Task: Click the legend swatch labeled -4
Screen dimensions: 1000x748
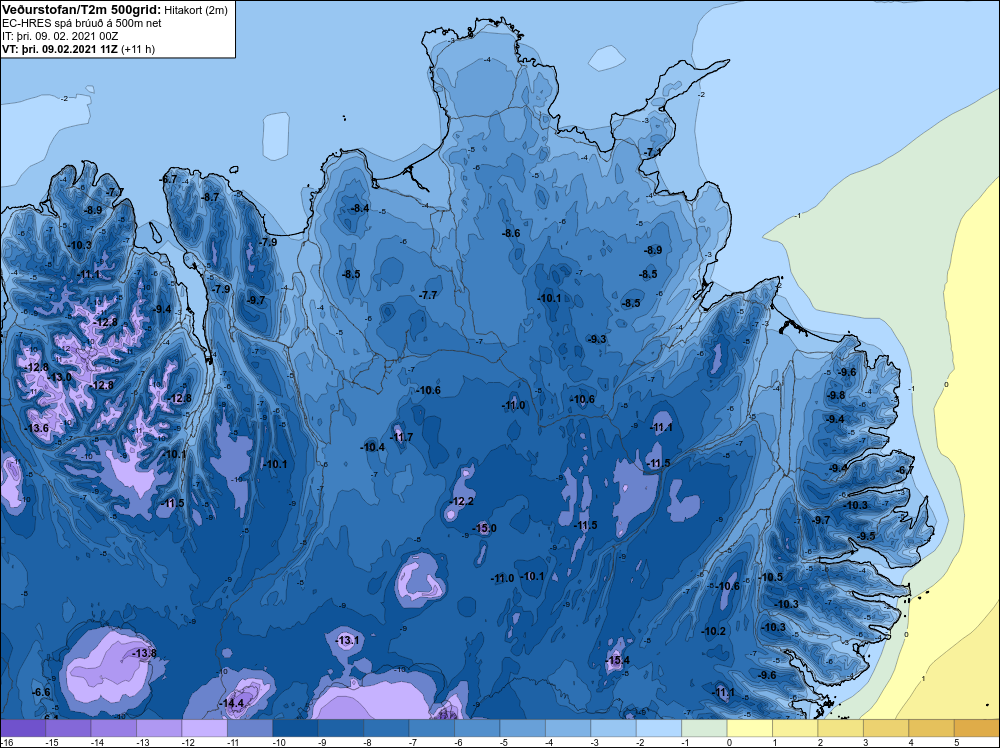Action: point(568,728)
